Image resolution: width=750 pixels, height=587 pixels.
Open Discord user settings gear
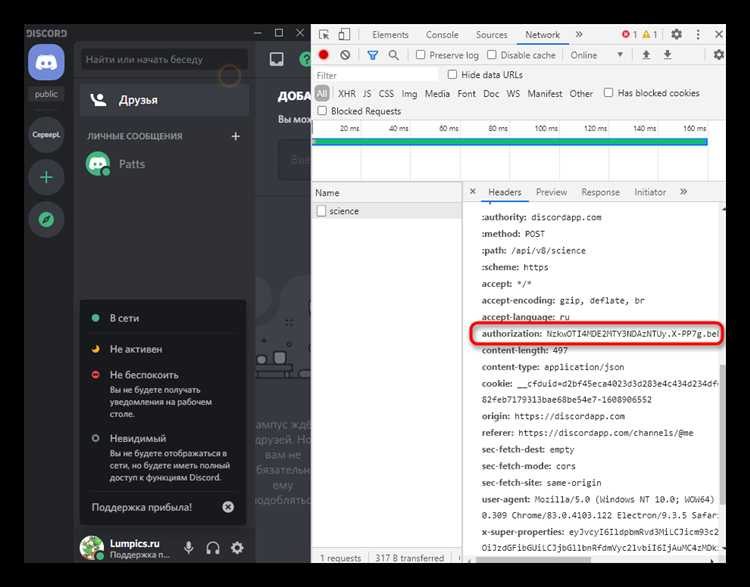point(237,547)
